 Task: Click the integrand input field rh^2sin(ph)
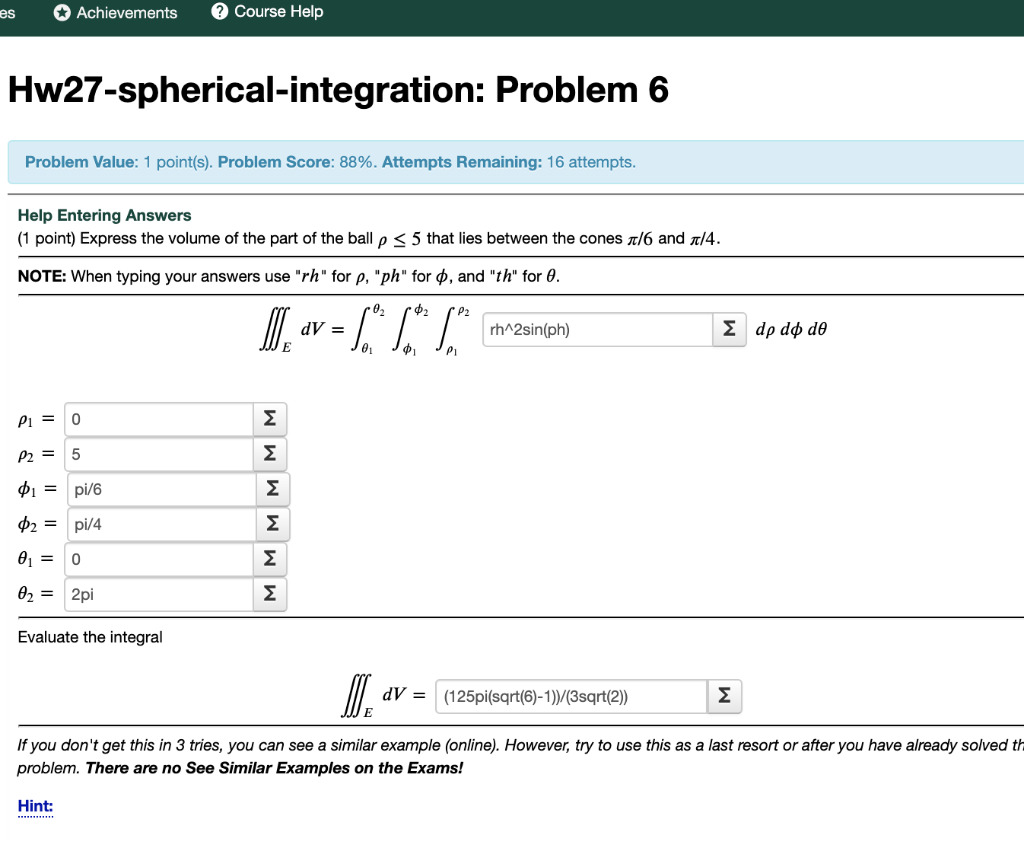[x=598, y=329]
